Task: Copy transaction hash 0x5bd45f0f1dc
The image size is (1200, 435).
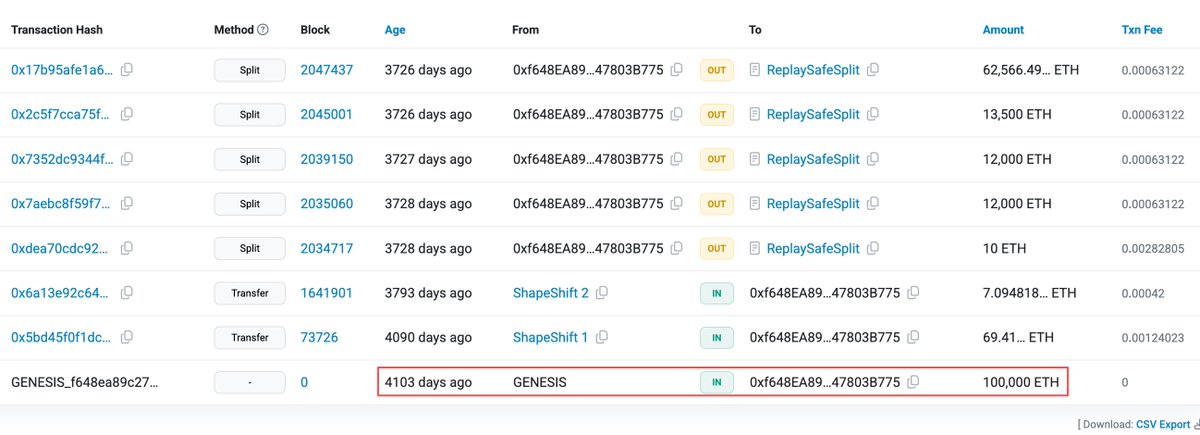Action: pos(127,337)
